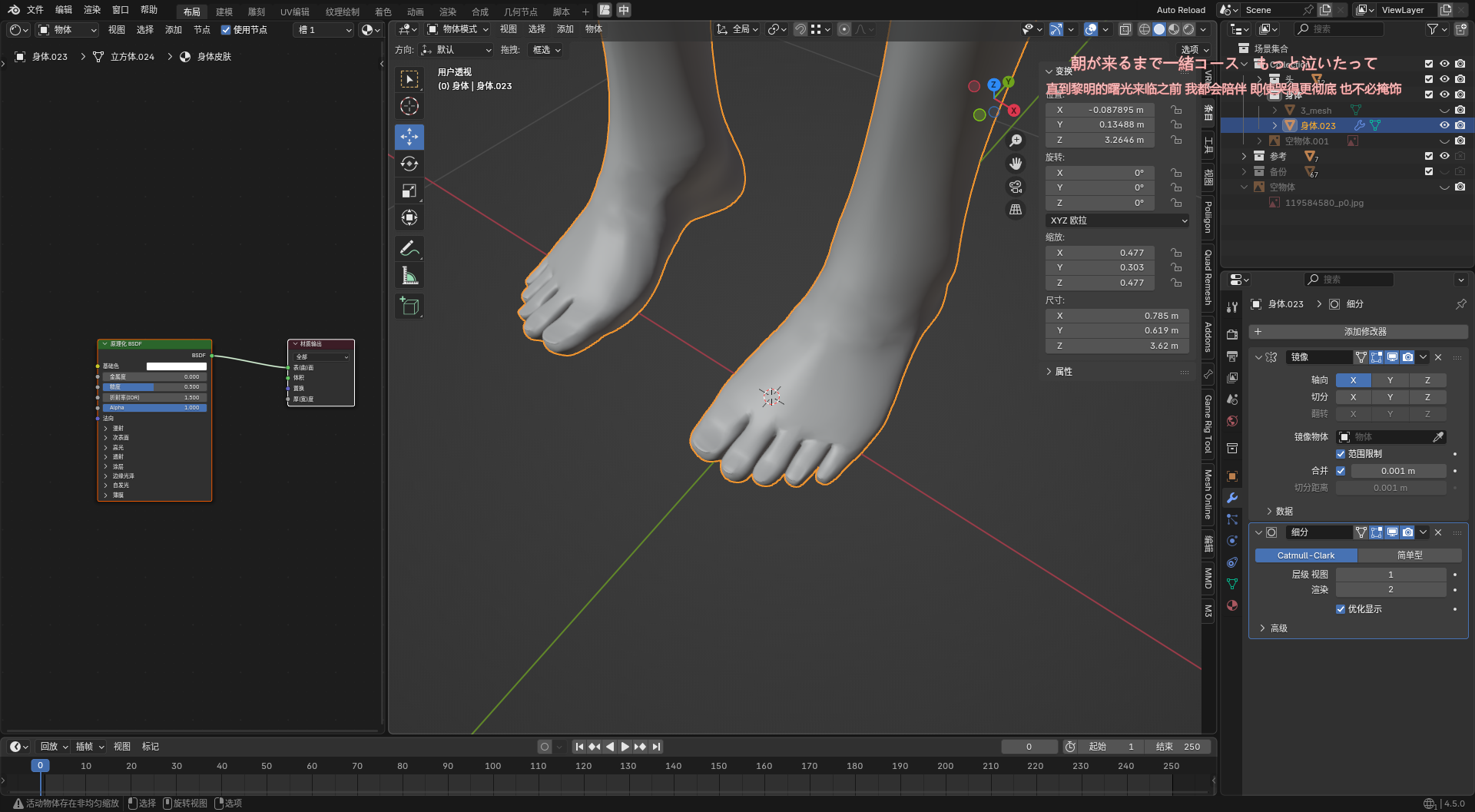Open the XYZ 欧拉 rotation mode dropdown

point(1117,220)
